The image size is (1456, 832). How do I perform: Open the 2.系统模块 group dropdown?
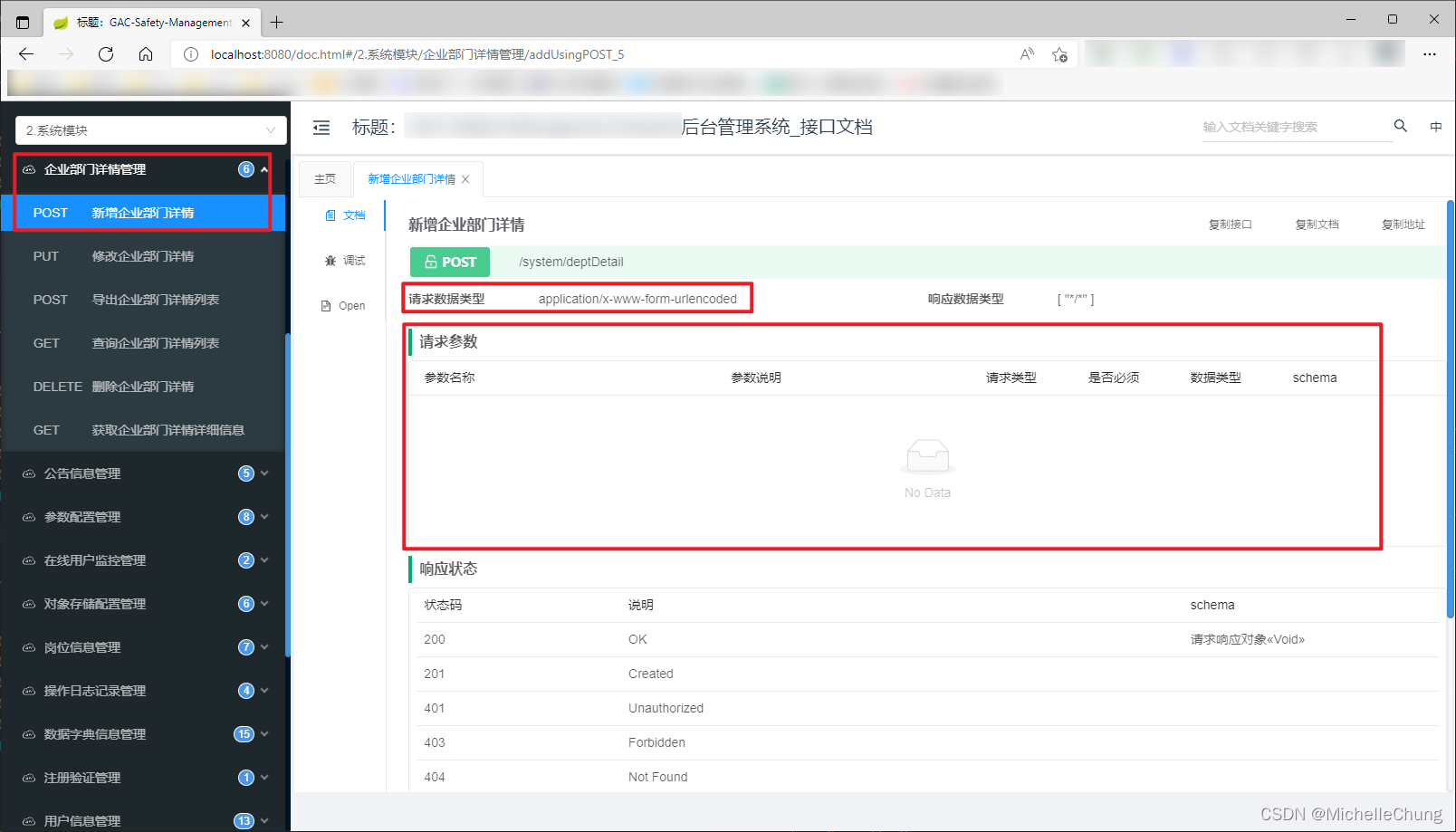pyautogui.click(x=151, y=130)
